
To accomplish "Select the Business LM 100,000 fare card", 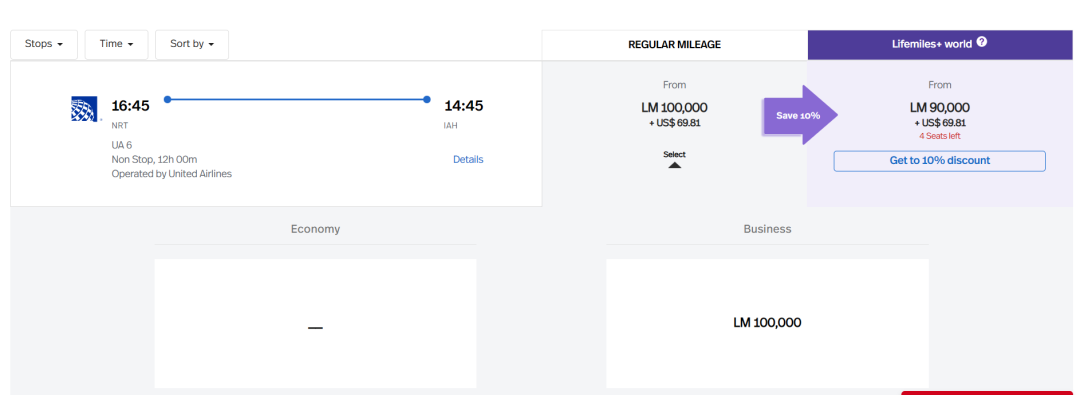I will 767,323.
